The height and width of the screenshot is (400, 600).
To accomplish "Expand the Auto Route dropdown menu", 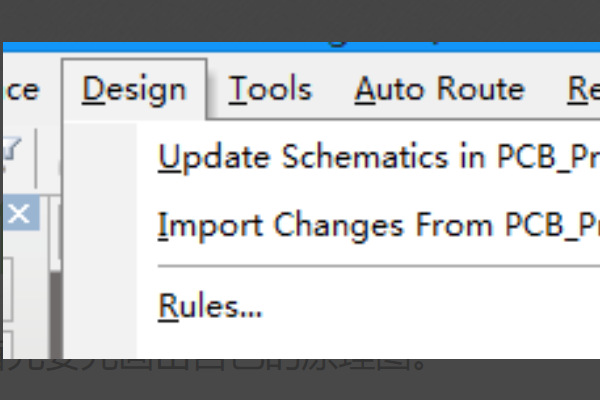I will pos(439,90).
